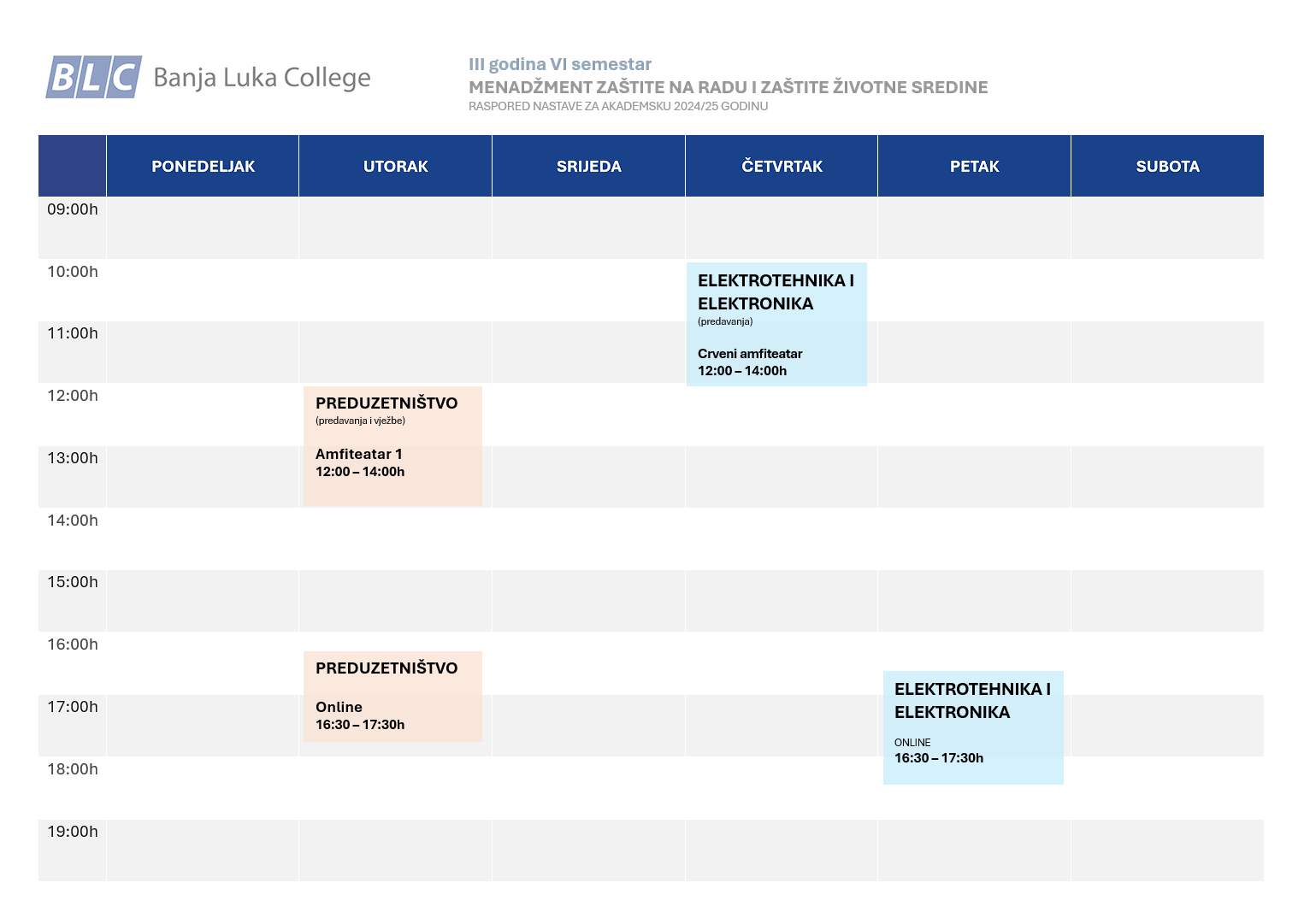Click the 17:00h time label
This screenshot has width=1310, height=924.
click(x=73, y=707)
